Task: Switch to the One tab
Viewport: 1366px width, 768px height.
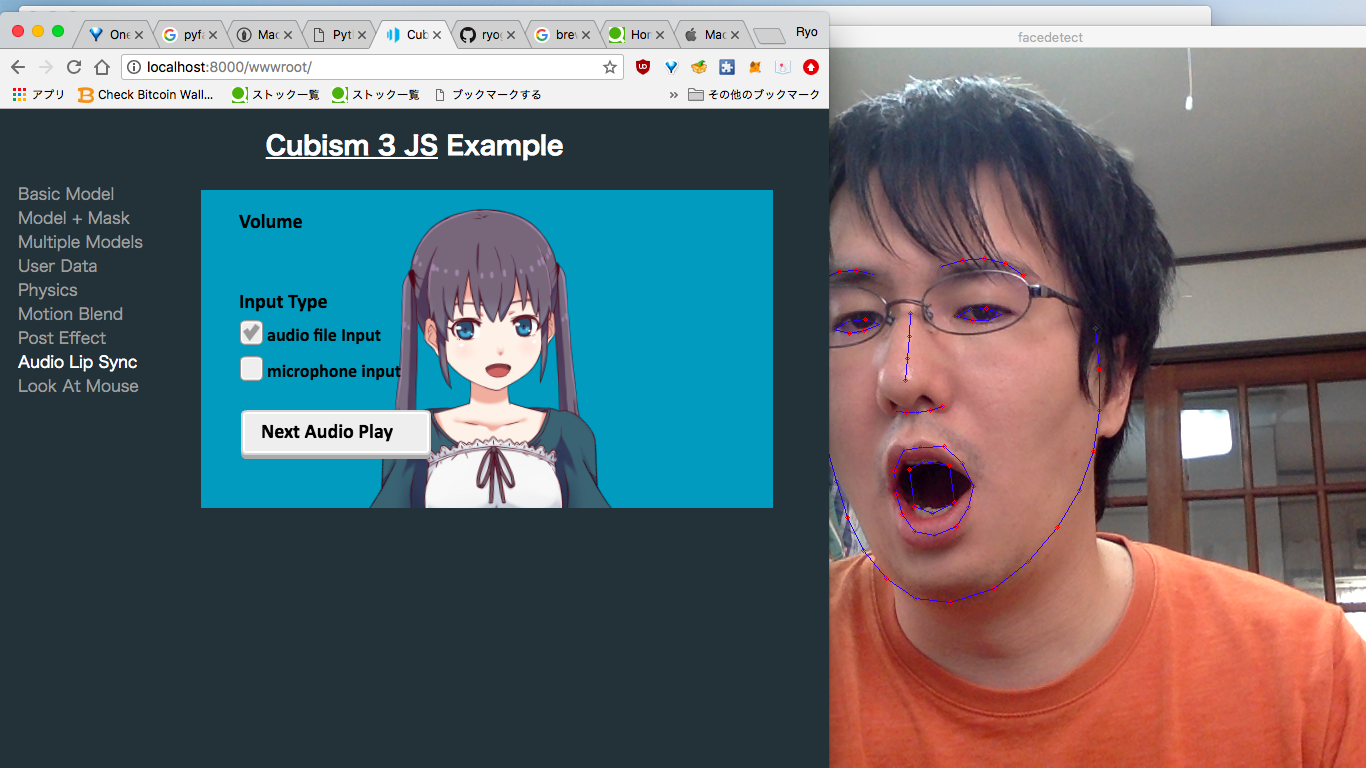Action: click(109, 34)
